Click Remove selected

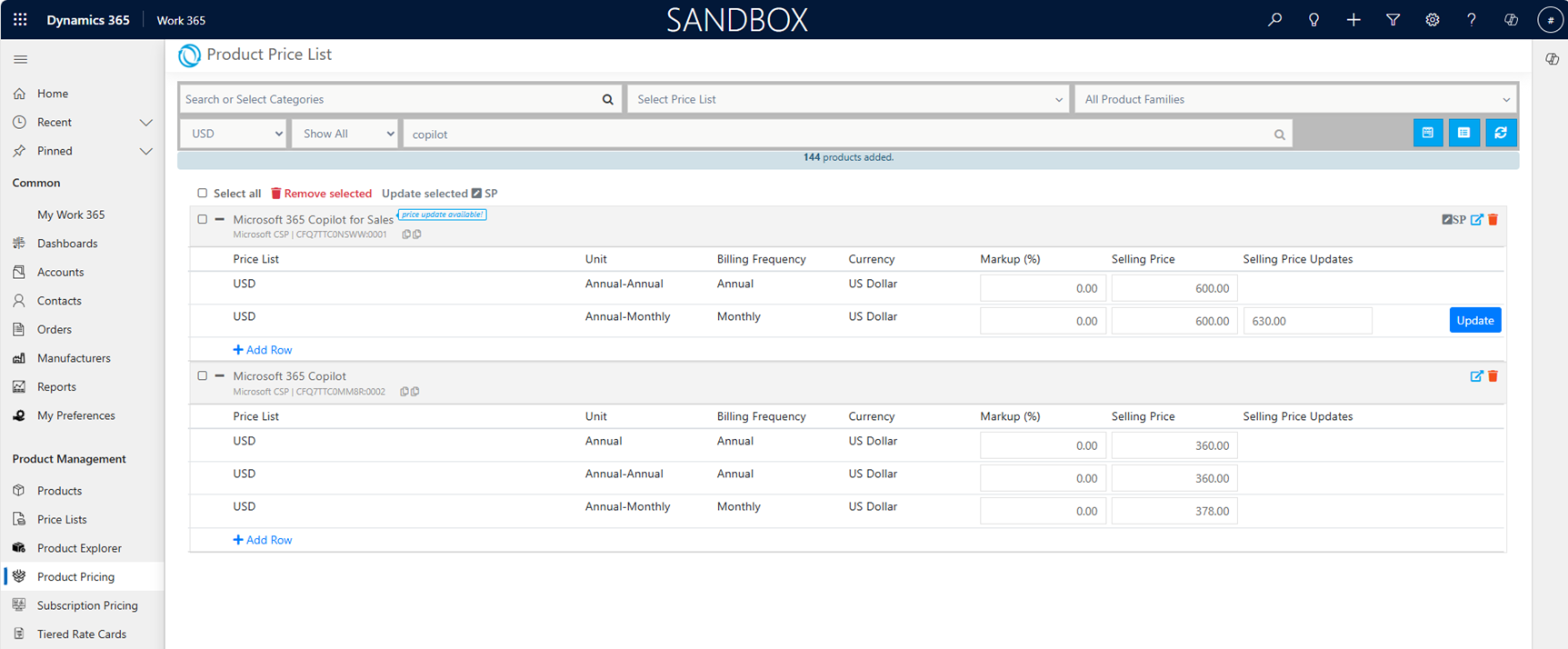[322, 194]
